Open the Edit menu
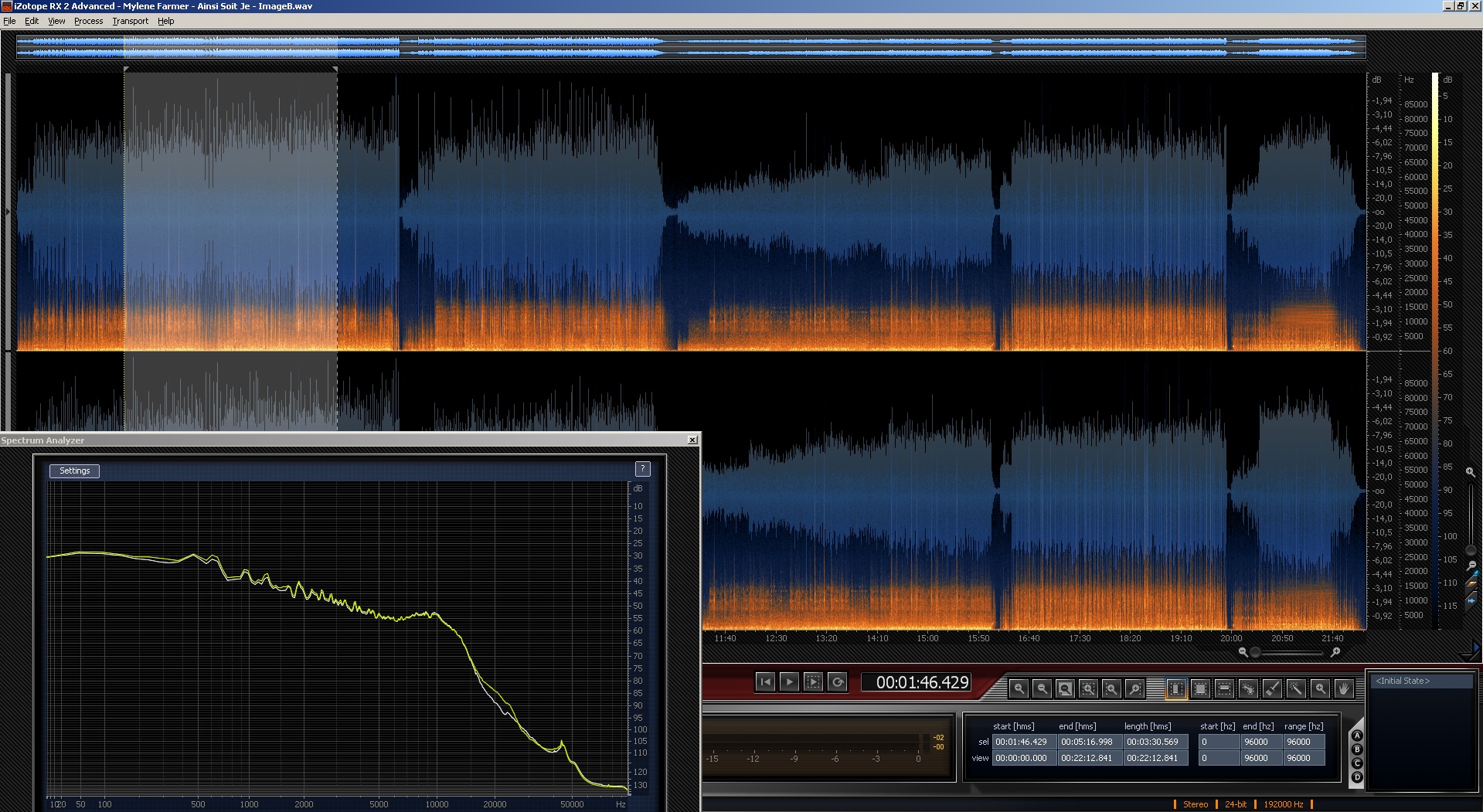 32,21
